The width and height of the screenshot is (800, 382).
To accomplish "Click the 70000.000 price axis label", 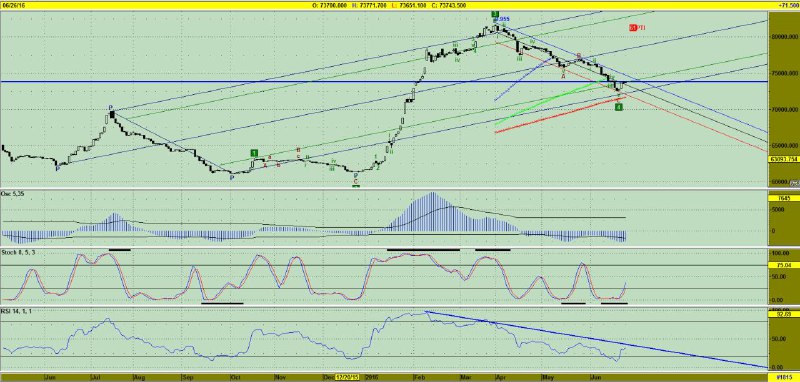I will pyautogui.click(x=784, y=110).
